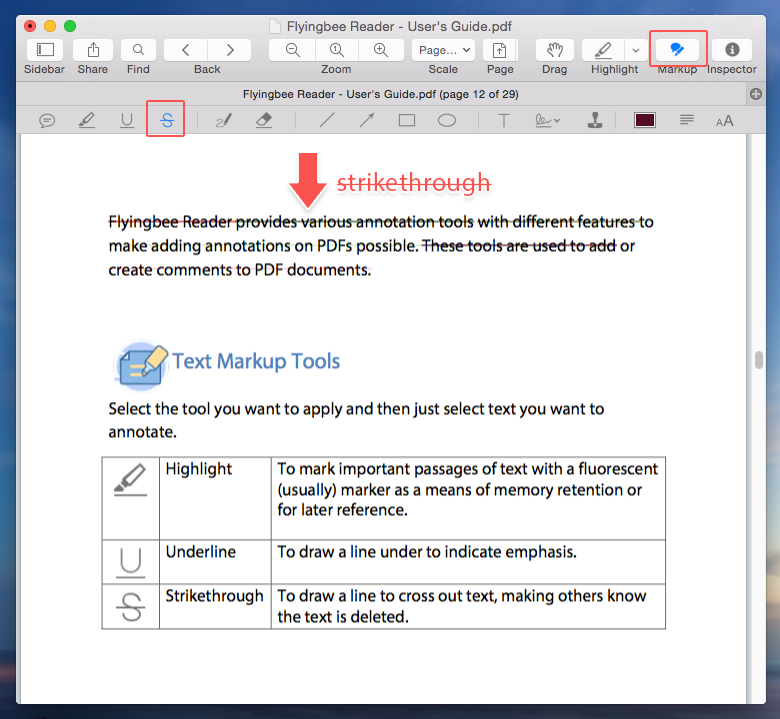Zoom in with the plus magnifier
Image resolution: width=780 pixels, height=719 pixels.
click(381, 50)
